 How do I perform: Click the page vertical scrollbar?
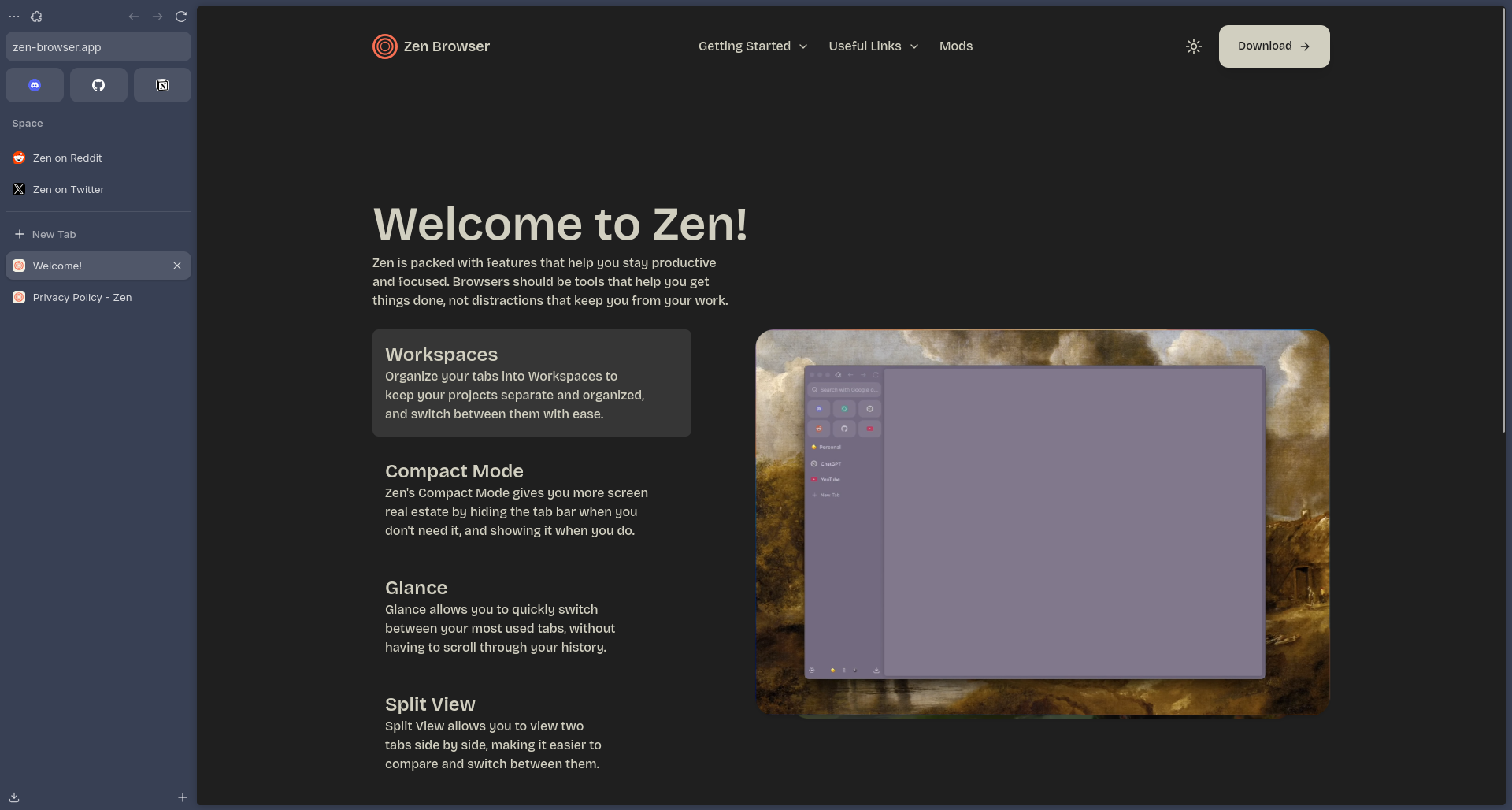coord(1504,221)
